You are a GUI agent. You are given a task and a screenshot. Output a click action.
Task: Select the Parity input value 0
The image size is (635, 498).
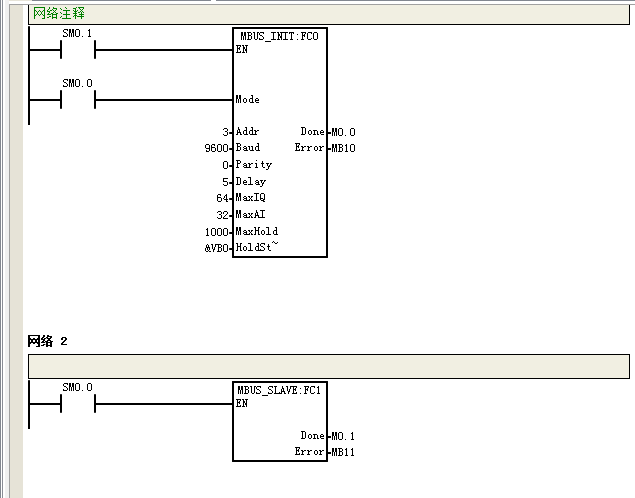(226, 165)
